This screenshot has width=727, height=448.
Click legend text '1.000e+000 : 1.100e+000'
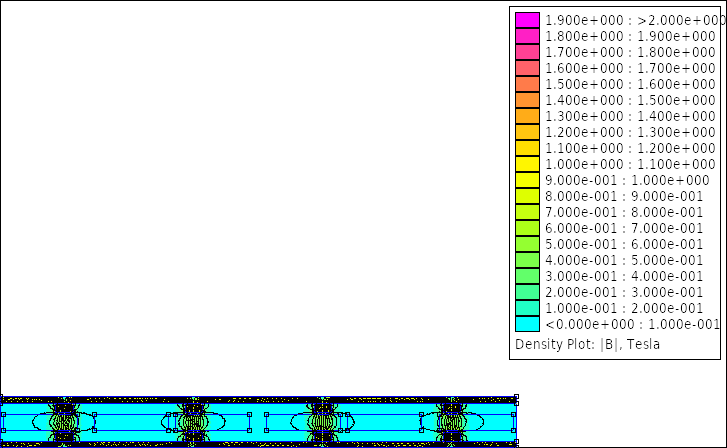click(x=630, y=164)
